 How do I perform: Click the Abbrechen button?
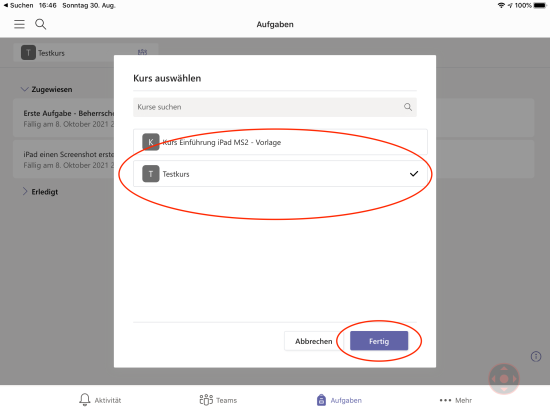pos(313,341)
